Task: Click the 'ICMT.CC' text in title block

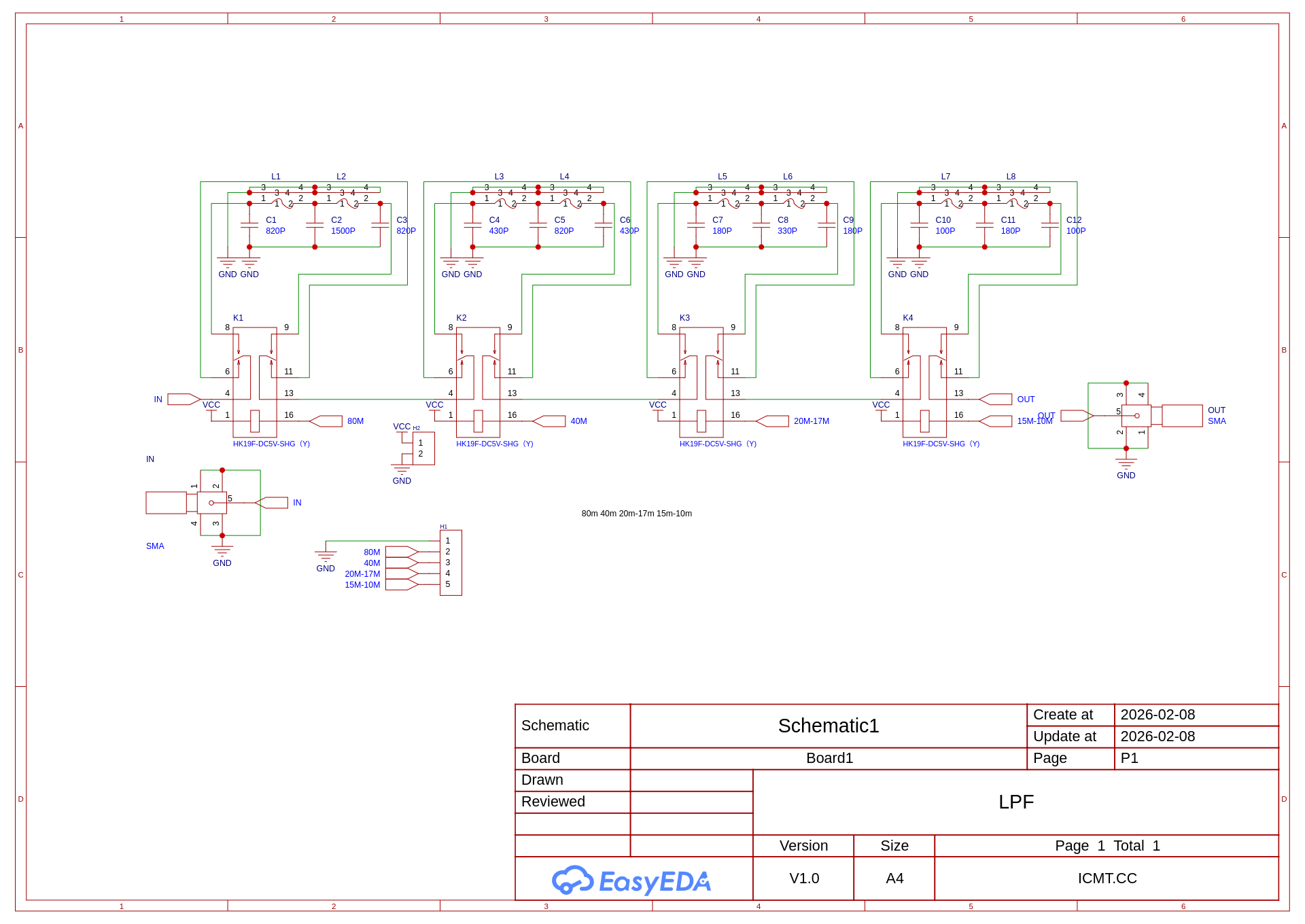Action: pyautogui.click(x=1107, y=878)
